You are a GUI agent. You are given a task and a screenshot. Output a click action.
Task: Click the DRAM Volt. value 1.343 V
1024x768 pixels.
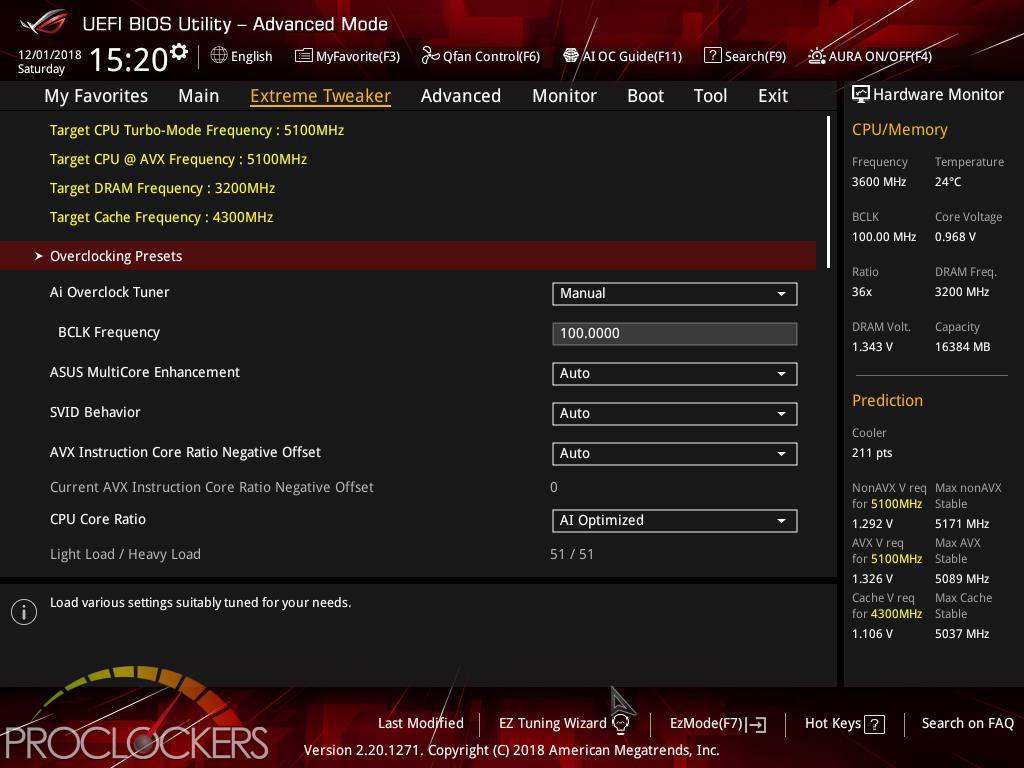pyautogui.click(x=872, y=347)
